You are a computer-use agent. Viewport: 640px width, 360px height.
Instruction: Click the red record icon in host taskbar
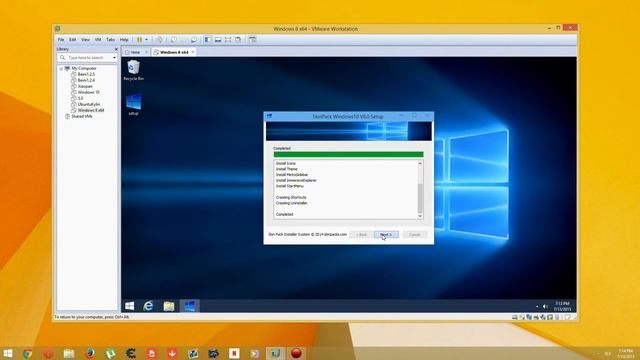(x=296, y=353)
